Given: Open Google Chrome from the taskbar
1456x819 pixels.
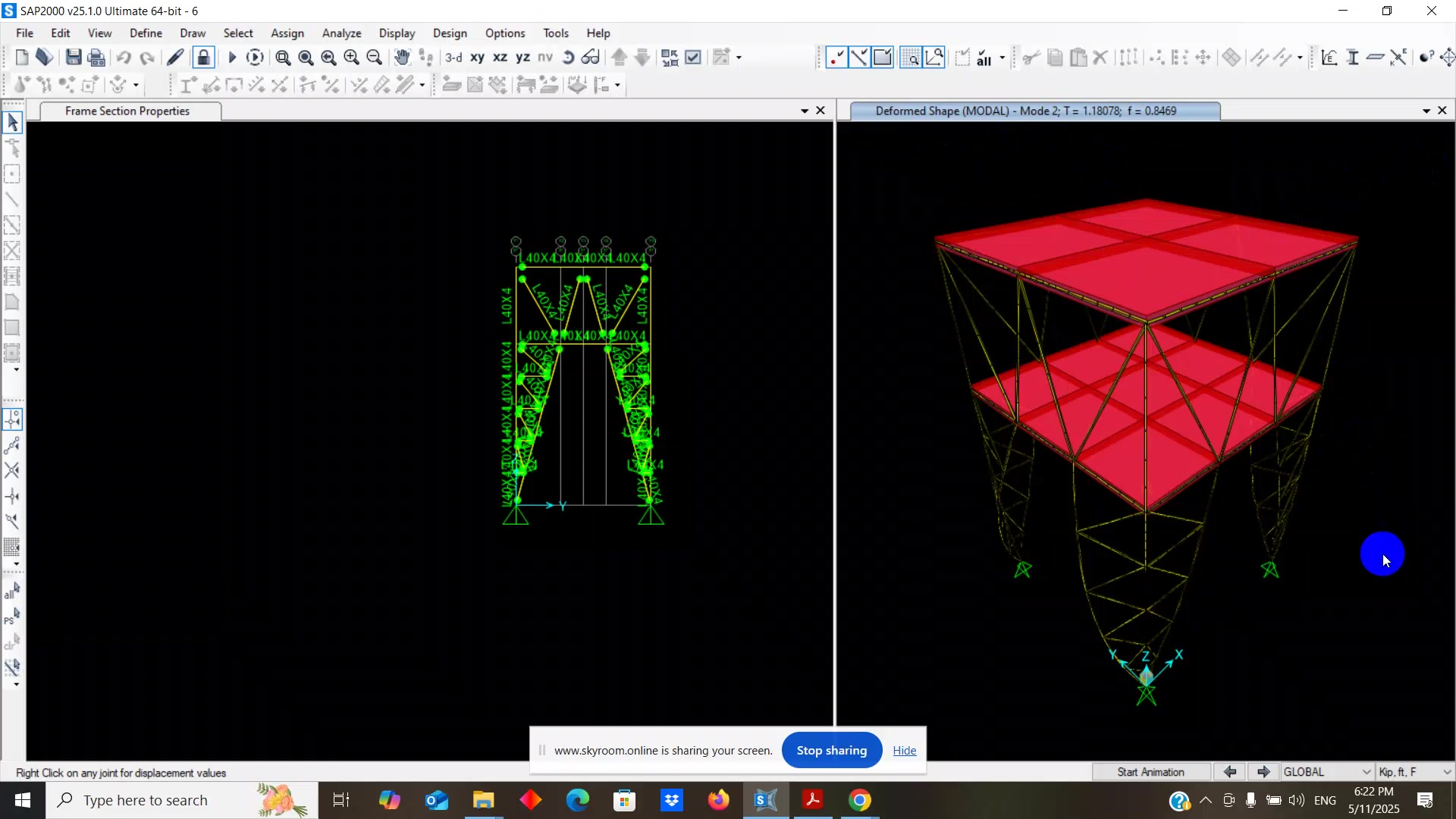Looking at the screenshot, I should 859,800.
